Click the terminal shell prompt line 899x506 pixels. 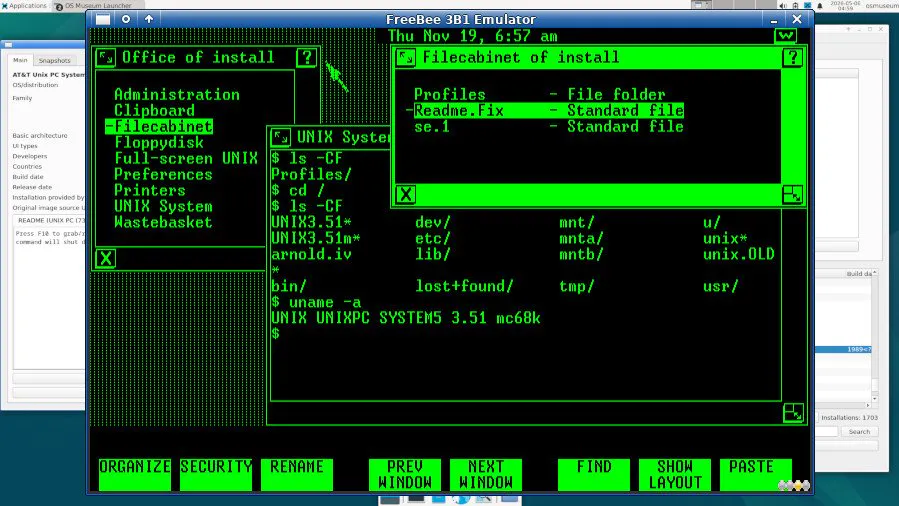pyautogui.click(x=276, y=334)
